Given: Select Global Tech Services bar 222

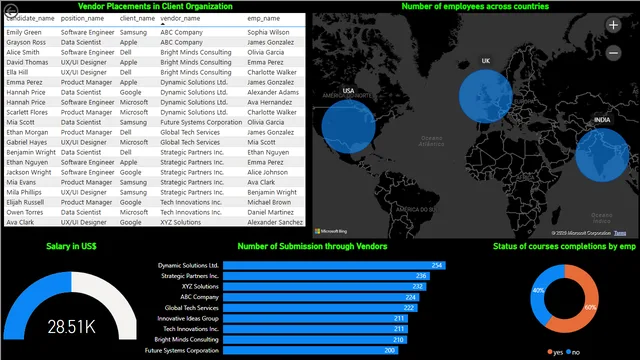Looking at the screenshot, I should pos(320,308).
